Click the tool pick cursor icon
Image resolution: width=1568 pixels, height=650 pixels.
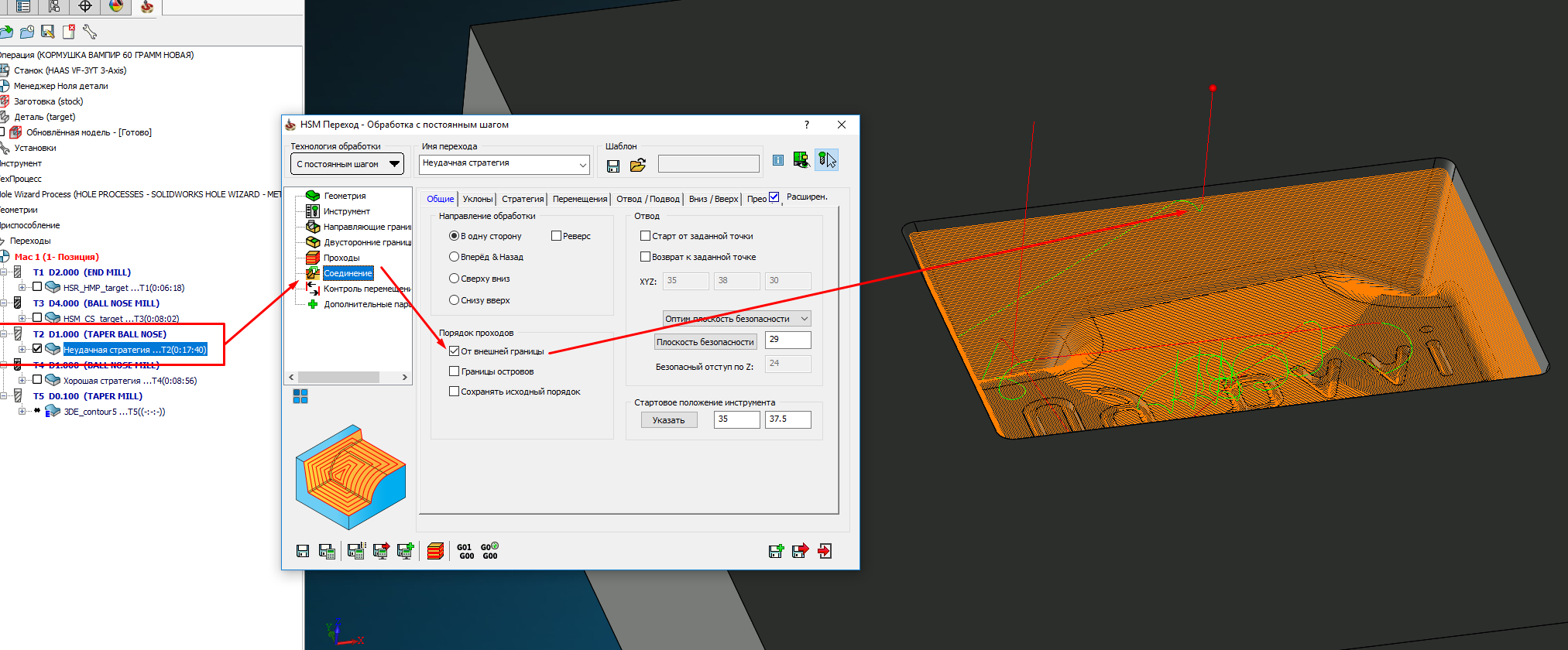pyautogui.click(x=826, y=160)
